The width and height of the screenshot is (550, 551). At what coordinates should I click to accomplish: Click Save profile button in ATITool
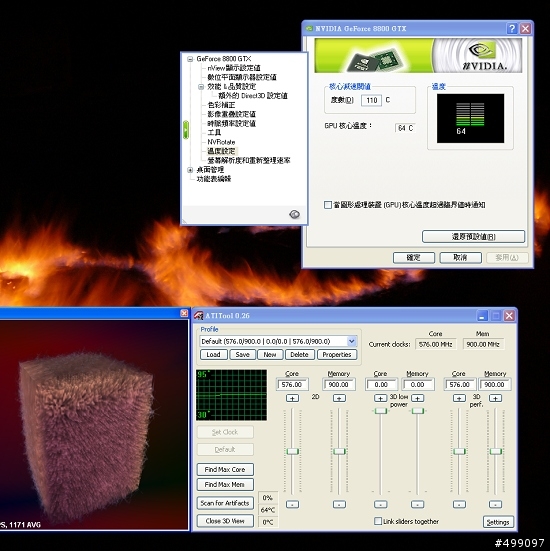(x=242, y=355)
